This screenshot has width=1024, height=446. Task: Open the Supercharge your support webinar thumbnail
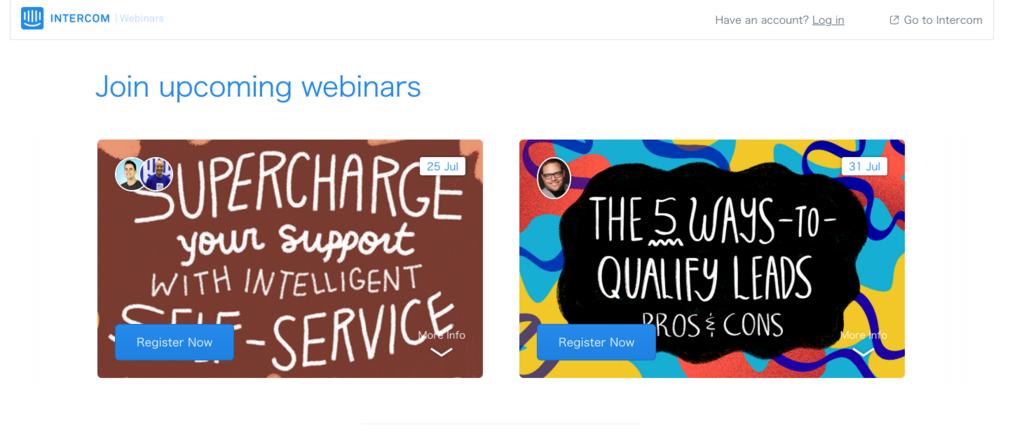click(x=290, y=259)
